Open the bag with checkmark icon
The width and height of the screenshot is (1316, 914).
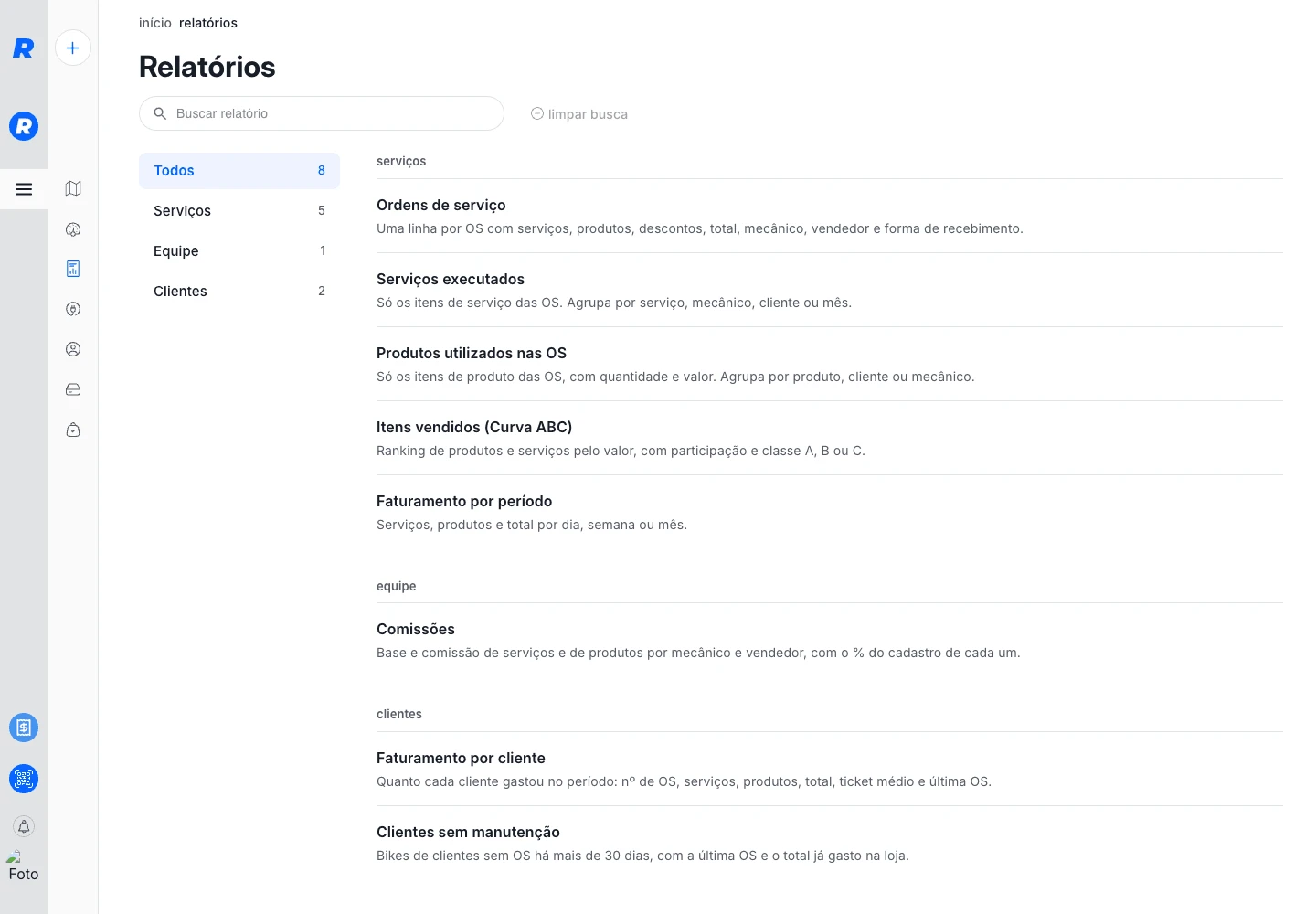[73, 430]
